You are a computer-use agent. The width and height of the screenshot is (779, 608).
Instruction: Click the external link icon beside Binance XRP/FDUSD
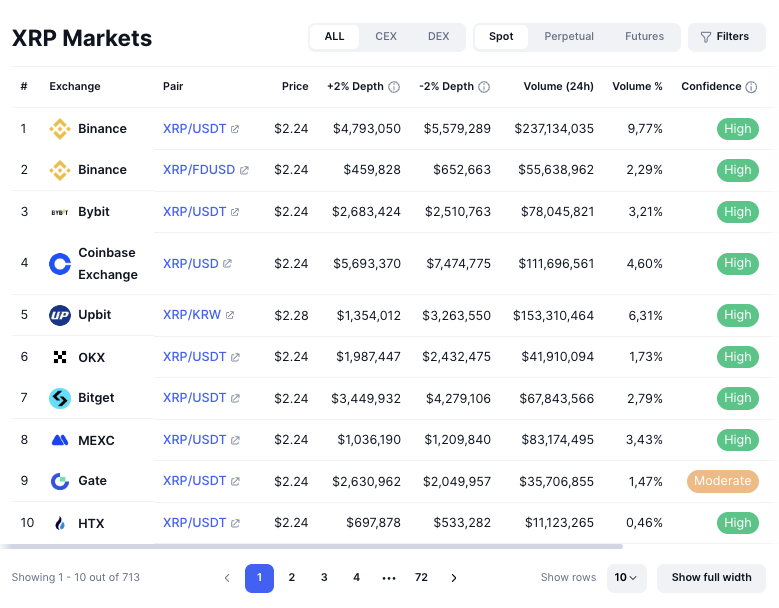pos(244,170)
